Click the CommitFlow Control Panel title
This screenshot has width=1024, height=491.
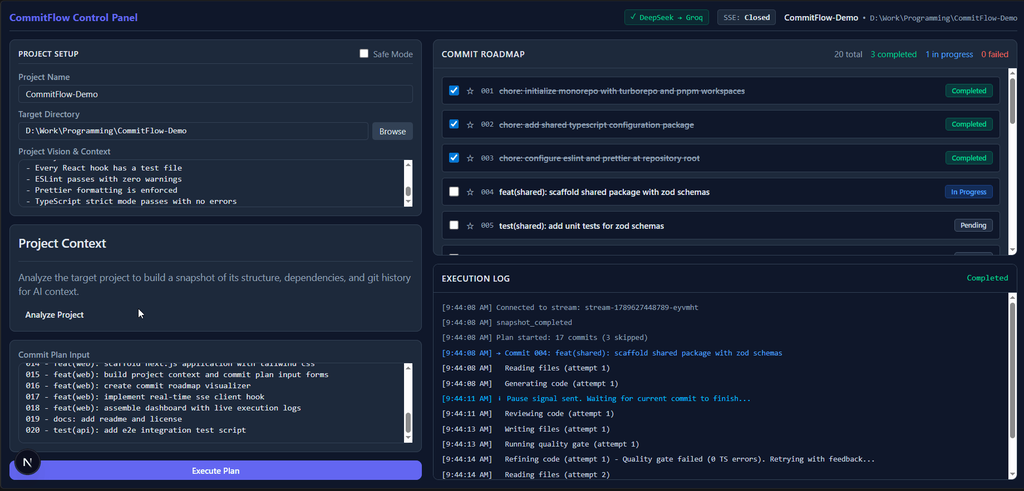click(73, 18)
